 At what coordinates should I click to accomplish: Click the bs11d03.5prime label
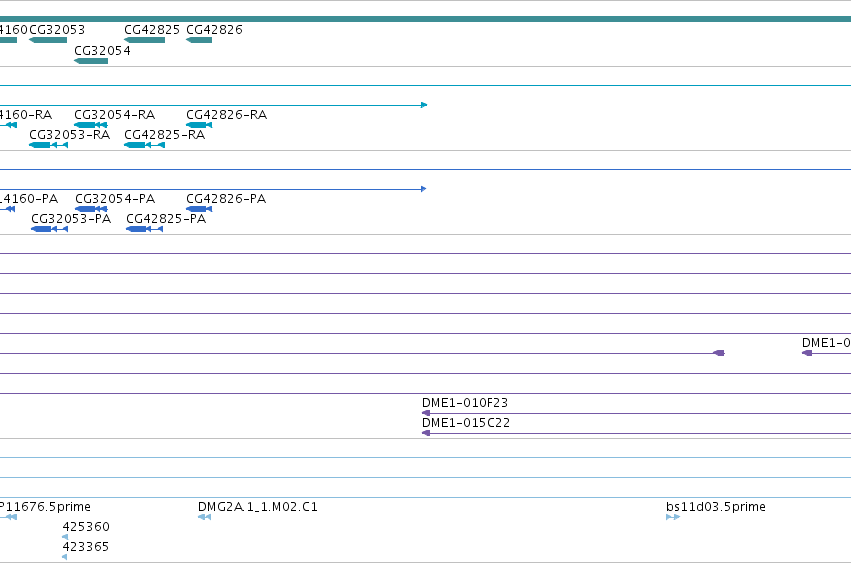tap(716, 507)
